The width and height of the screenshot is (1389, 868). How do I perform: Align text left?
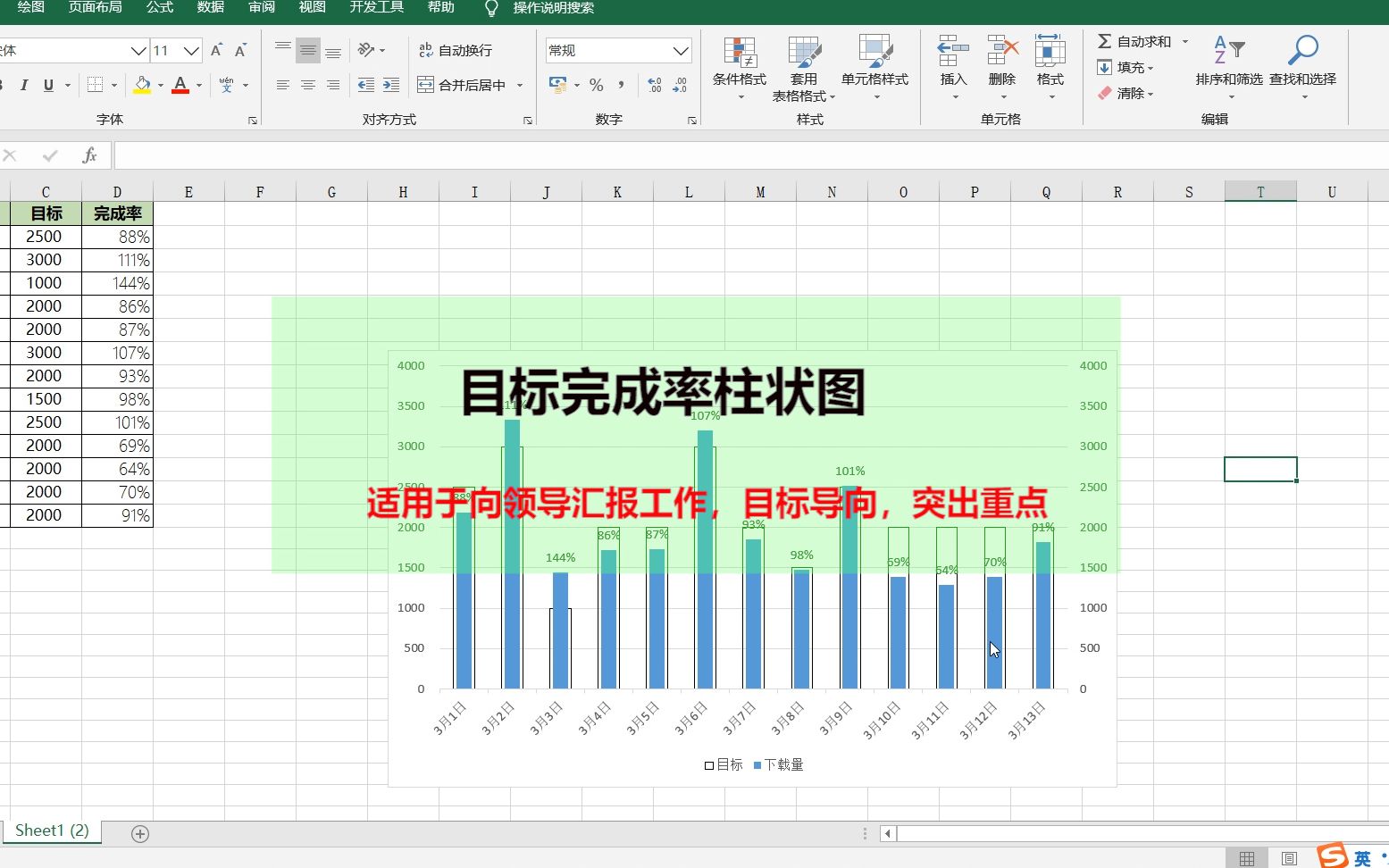pyautogui.click(x=283, y=85)
